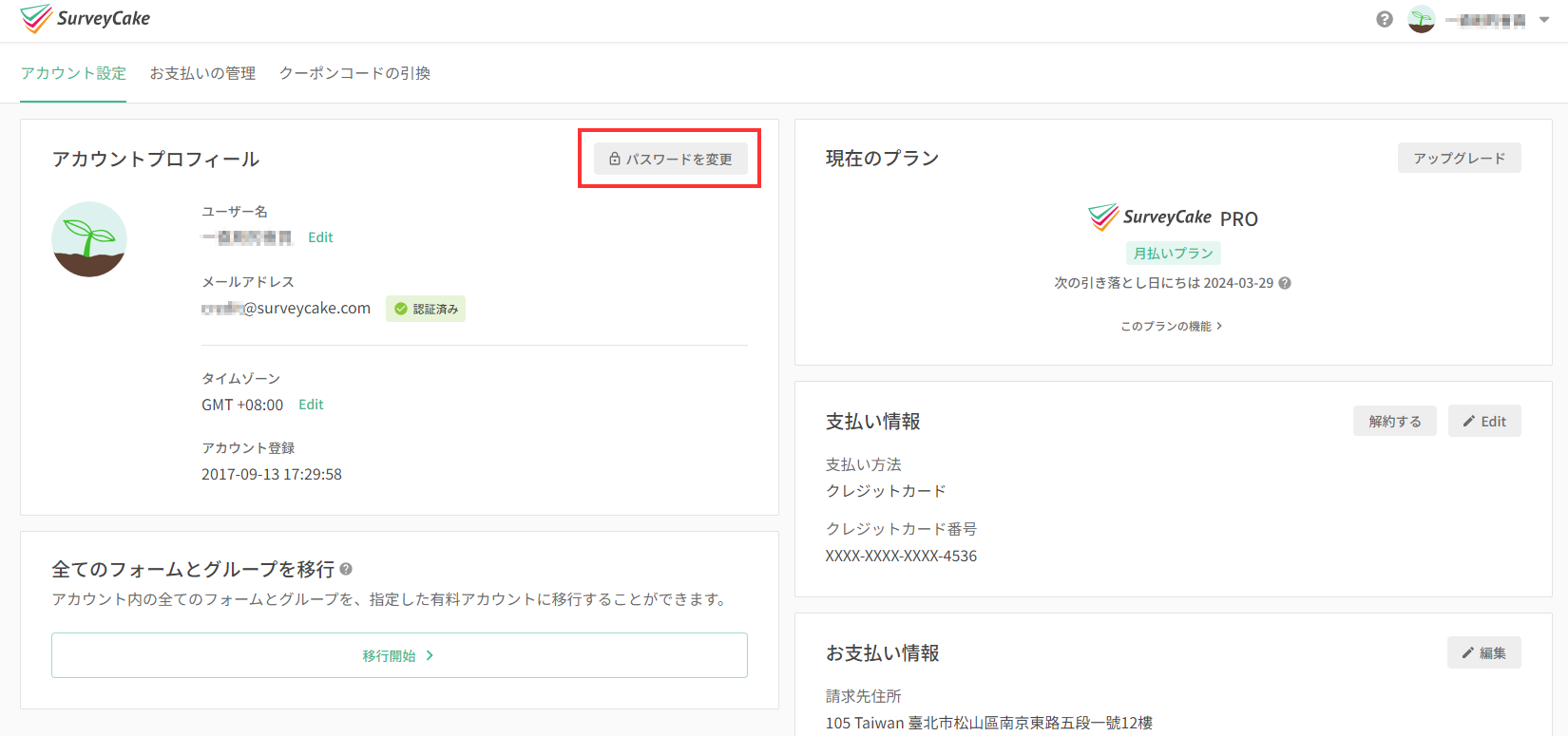The height and width of the screenshot is (736, 1568).
Task: Select the 105 Taiwan billing address text
Action: coord(988,723)
